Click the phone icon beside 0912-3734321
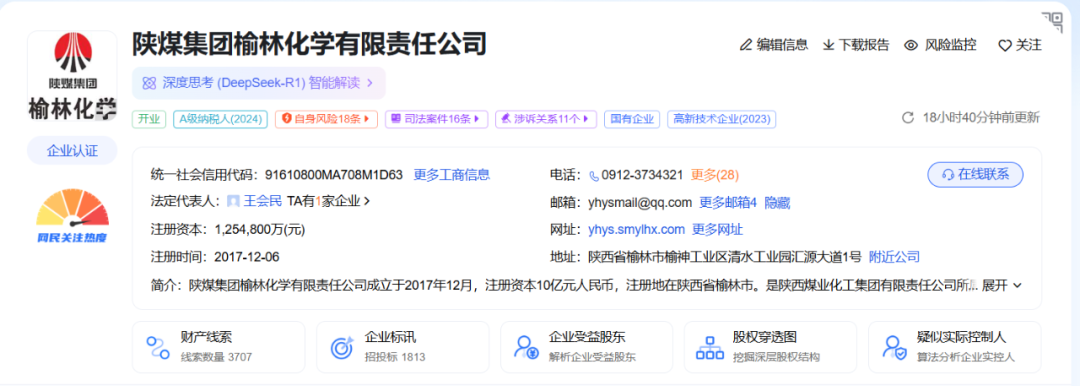1080x386 pixels. (x=594, y=175)
